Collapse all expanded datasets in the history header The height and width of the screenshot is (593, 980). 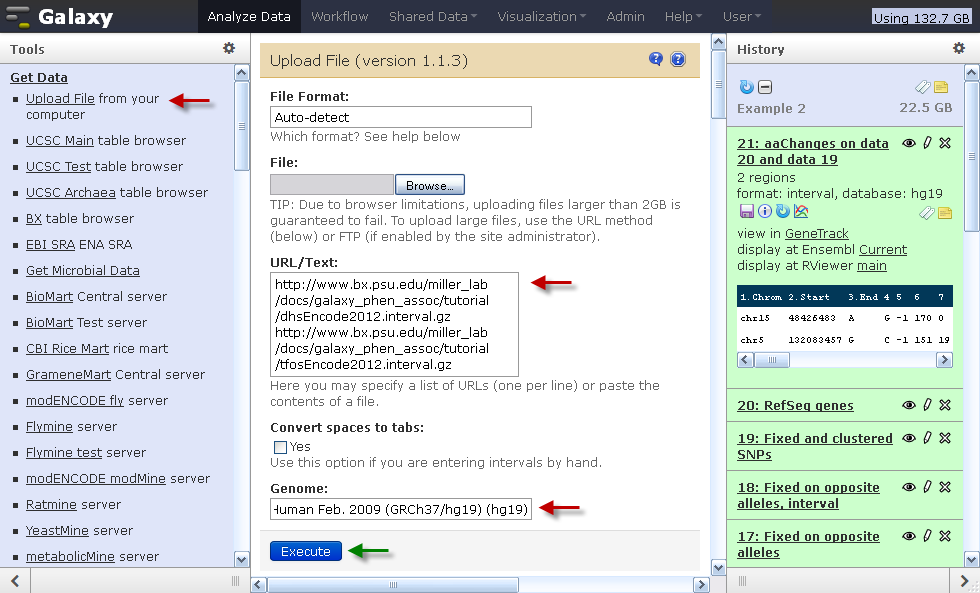[765, 87]
